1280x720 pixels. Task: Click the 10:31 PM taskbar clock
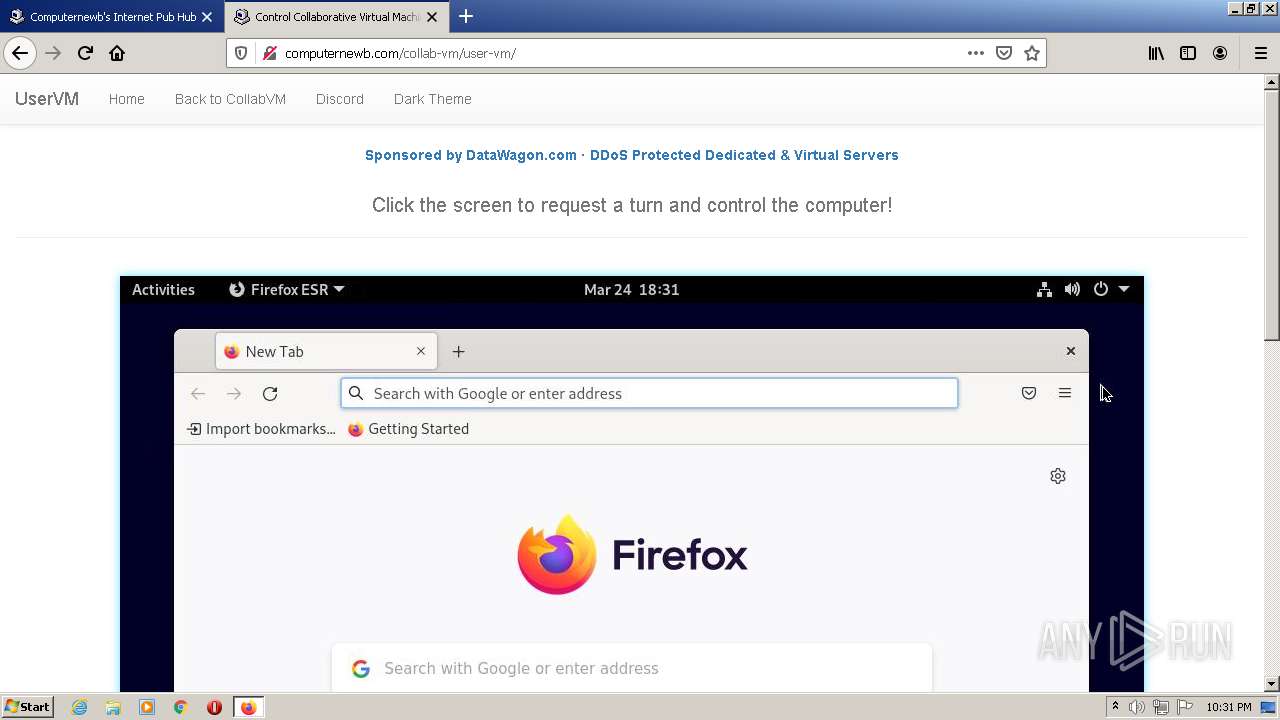(1228, 707)
